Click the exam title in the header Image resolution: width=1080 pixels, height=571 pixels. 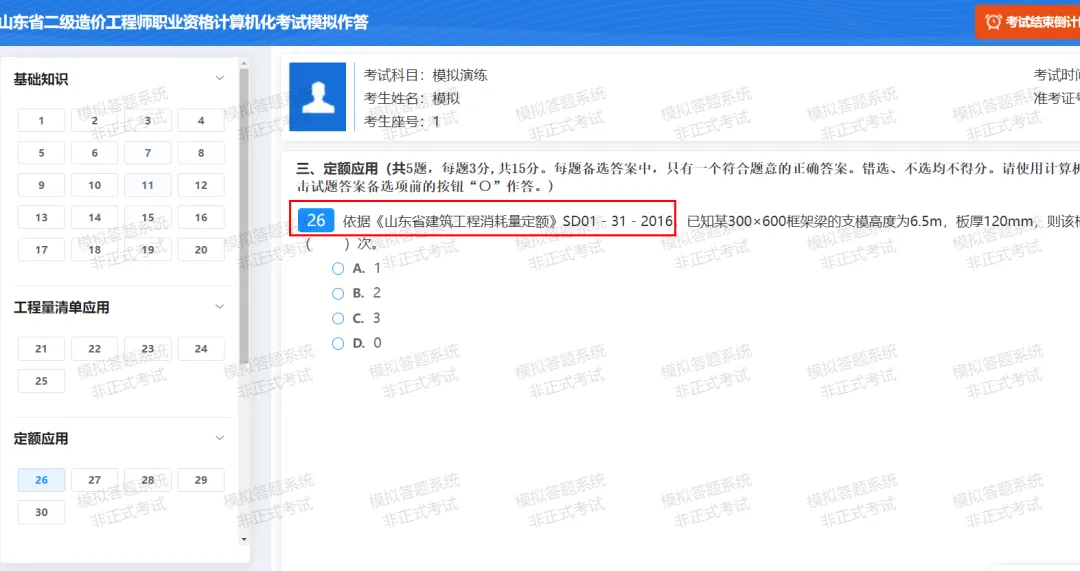tap(184, 22)
